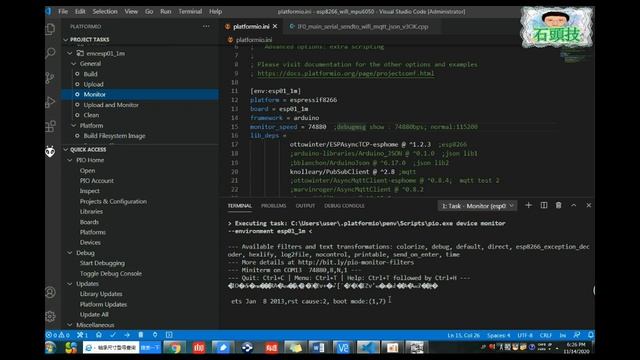Click the running tasks indicator showing 1
The width and height of the screenshot is (640, 360).
pos(82,335)
